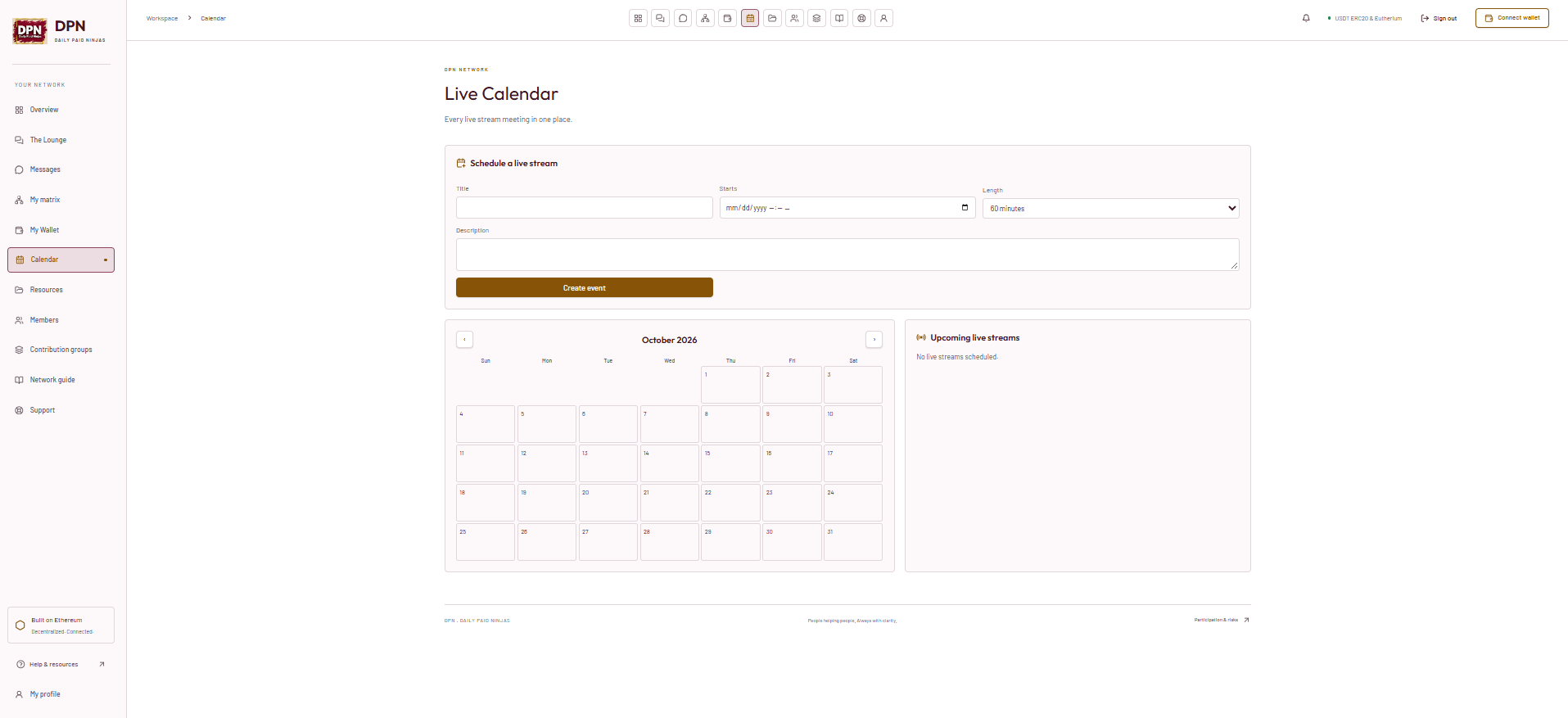Click the DPN Daily Paid Ninjas logo
The image size is (1568, 718).
click(59, 31)
